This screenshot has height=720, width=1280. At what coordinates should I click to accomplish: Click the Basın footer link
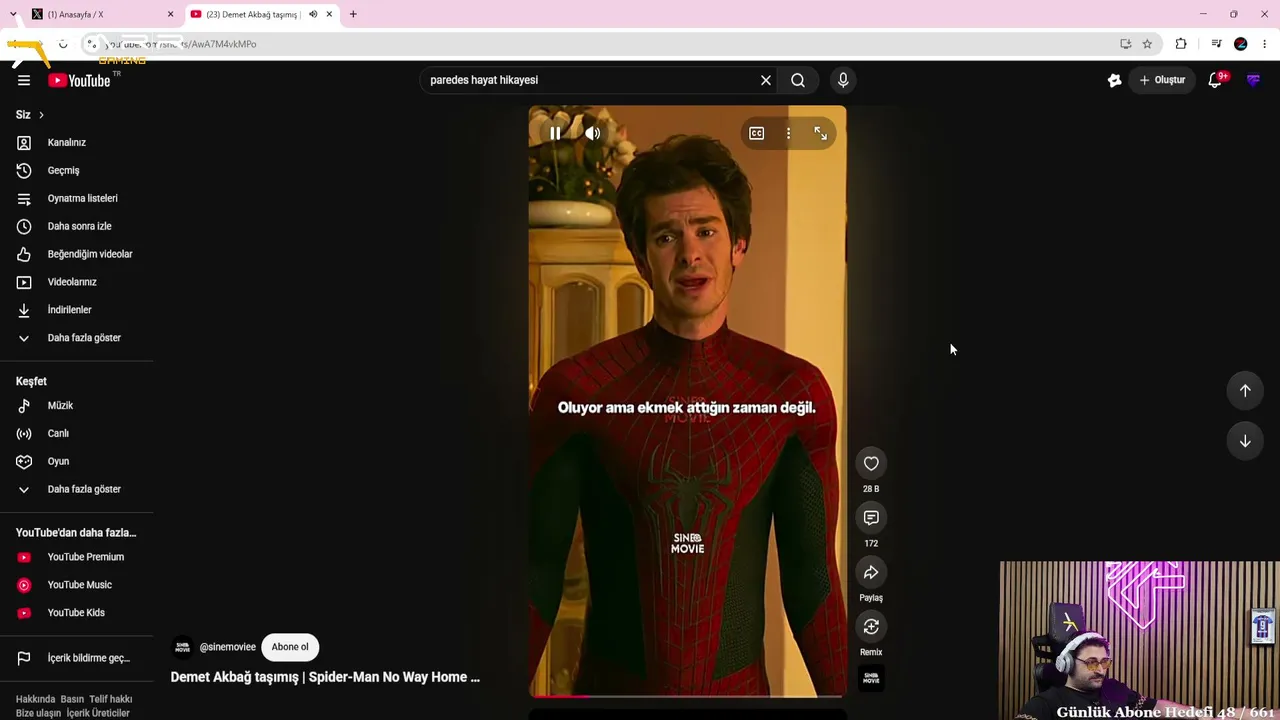[72, 699]
